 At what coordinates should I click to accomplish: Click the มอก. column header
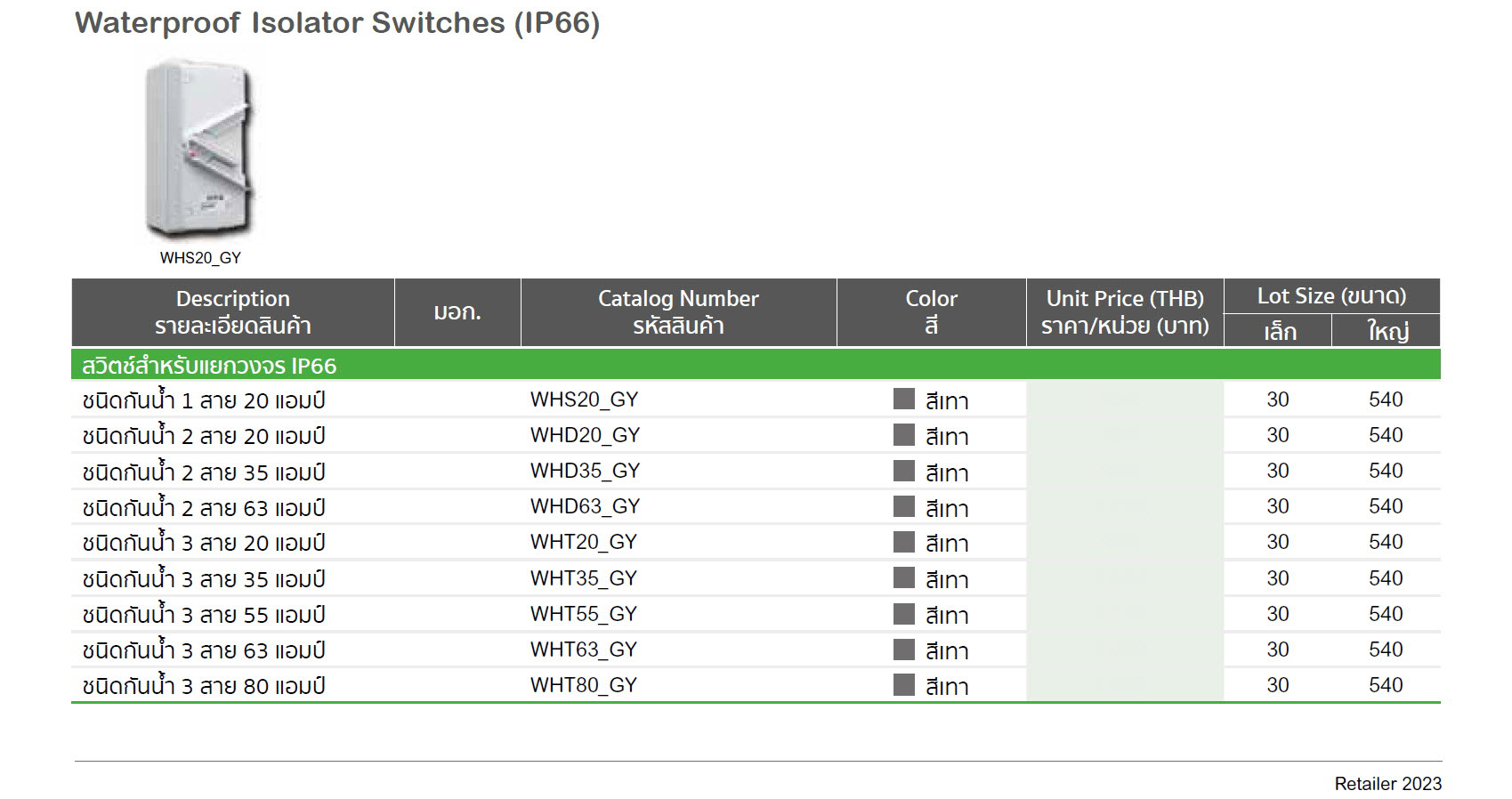click(457, 312)
